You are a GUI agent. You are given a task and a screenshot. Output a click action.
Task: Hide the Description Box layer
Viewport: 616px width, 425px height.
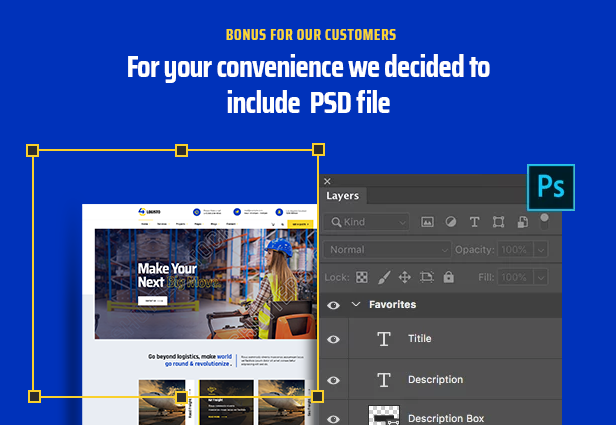click(334, 419)
